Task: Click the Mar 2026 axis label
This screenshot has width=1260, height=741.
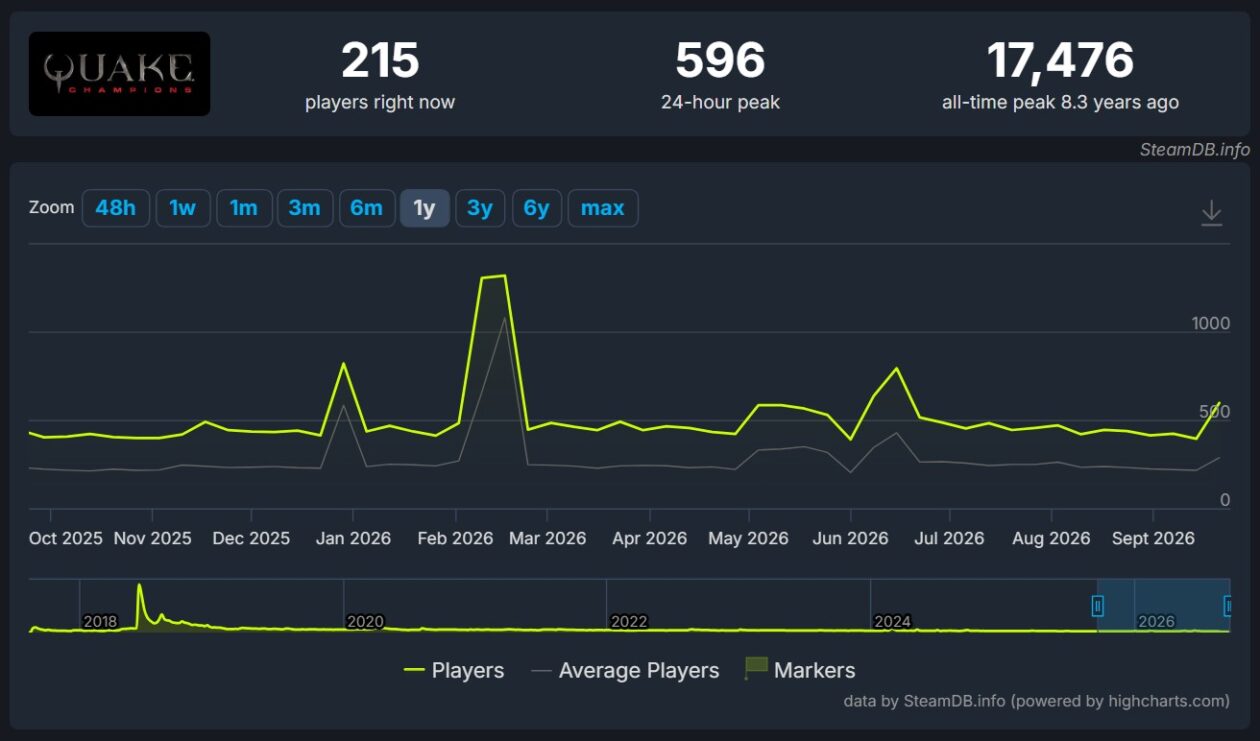Action: click(547, 538)
